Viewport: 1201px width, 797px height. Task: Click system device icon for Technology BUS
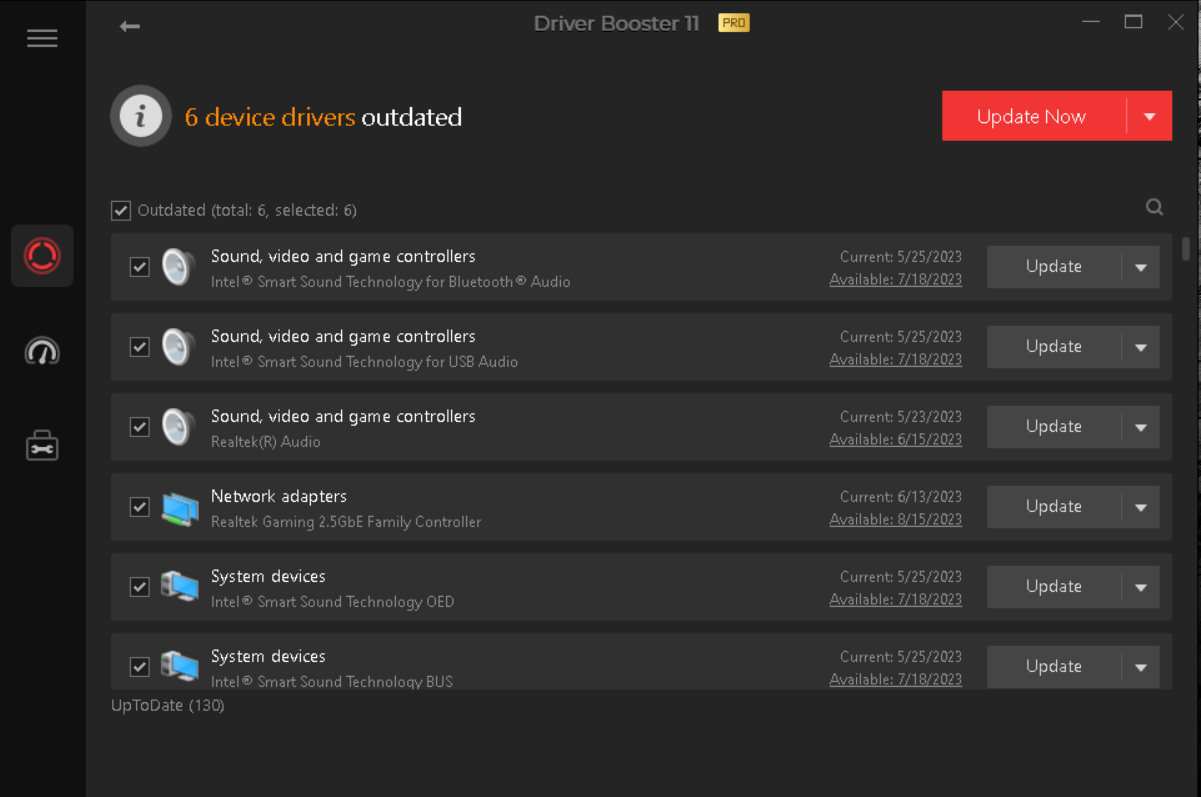(x=180, y=667)
